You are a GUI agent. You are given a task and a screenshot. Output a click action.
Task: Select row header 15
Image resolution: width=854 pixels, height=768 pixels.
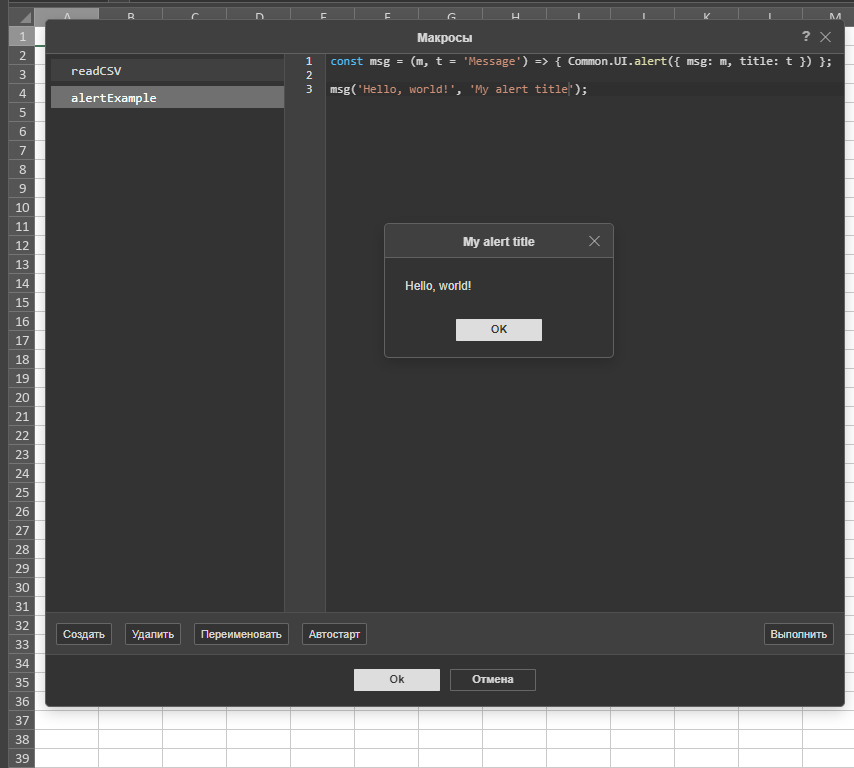(22, 302)
